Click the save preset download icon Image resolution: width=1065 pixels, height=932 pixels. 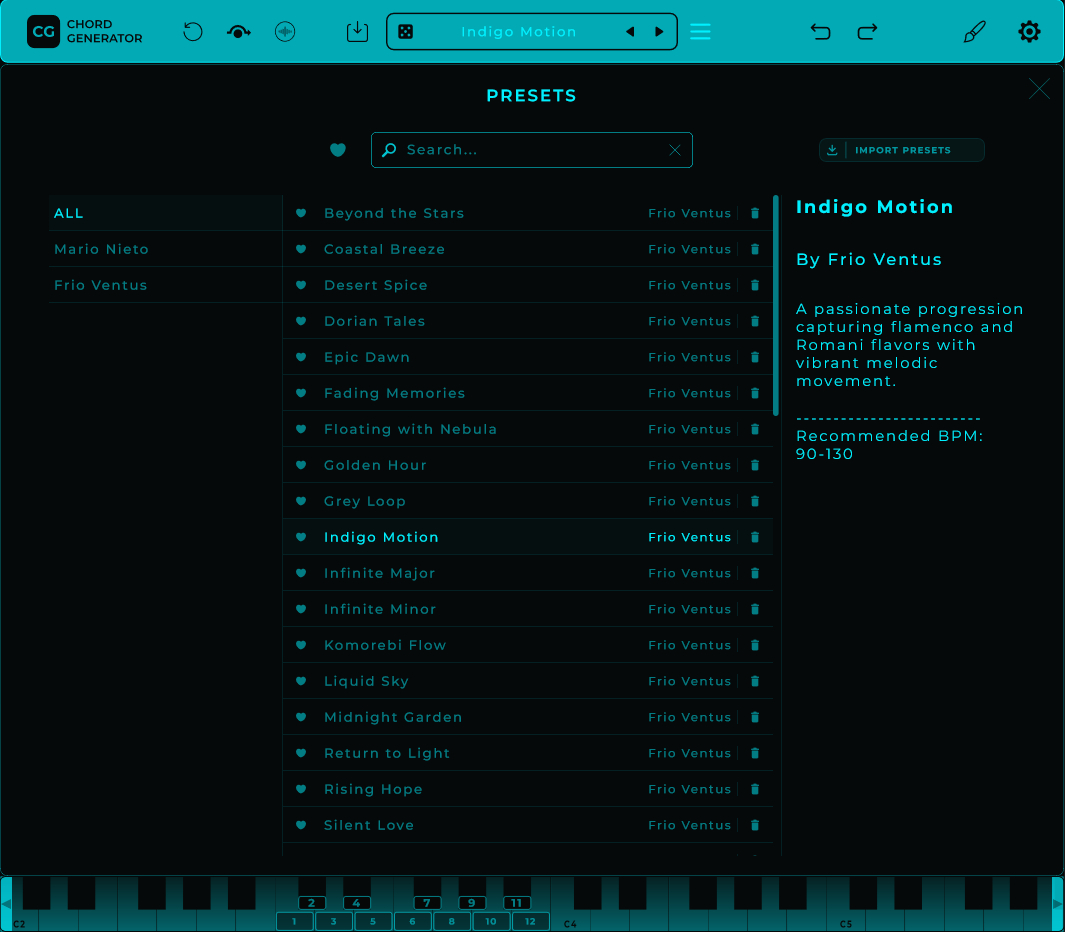(x=357, y=32)
